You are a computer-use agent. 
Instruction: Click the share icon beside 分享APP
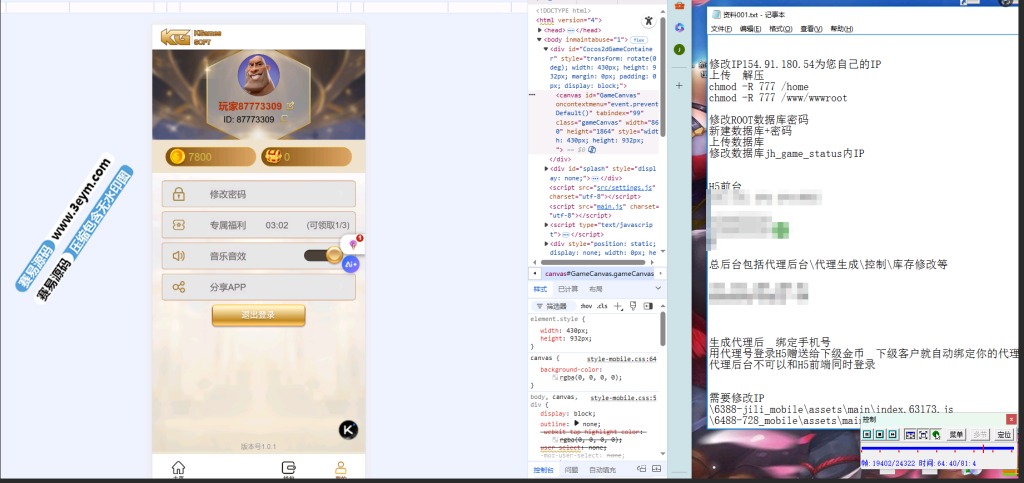click(179, 287)
